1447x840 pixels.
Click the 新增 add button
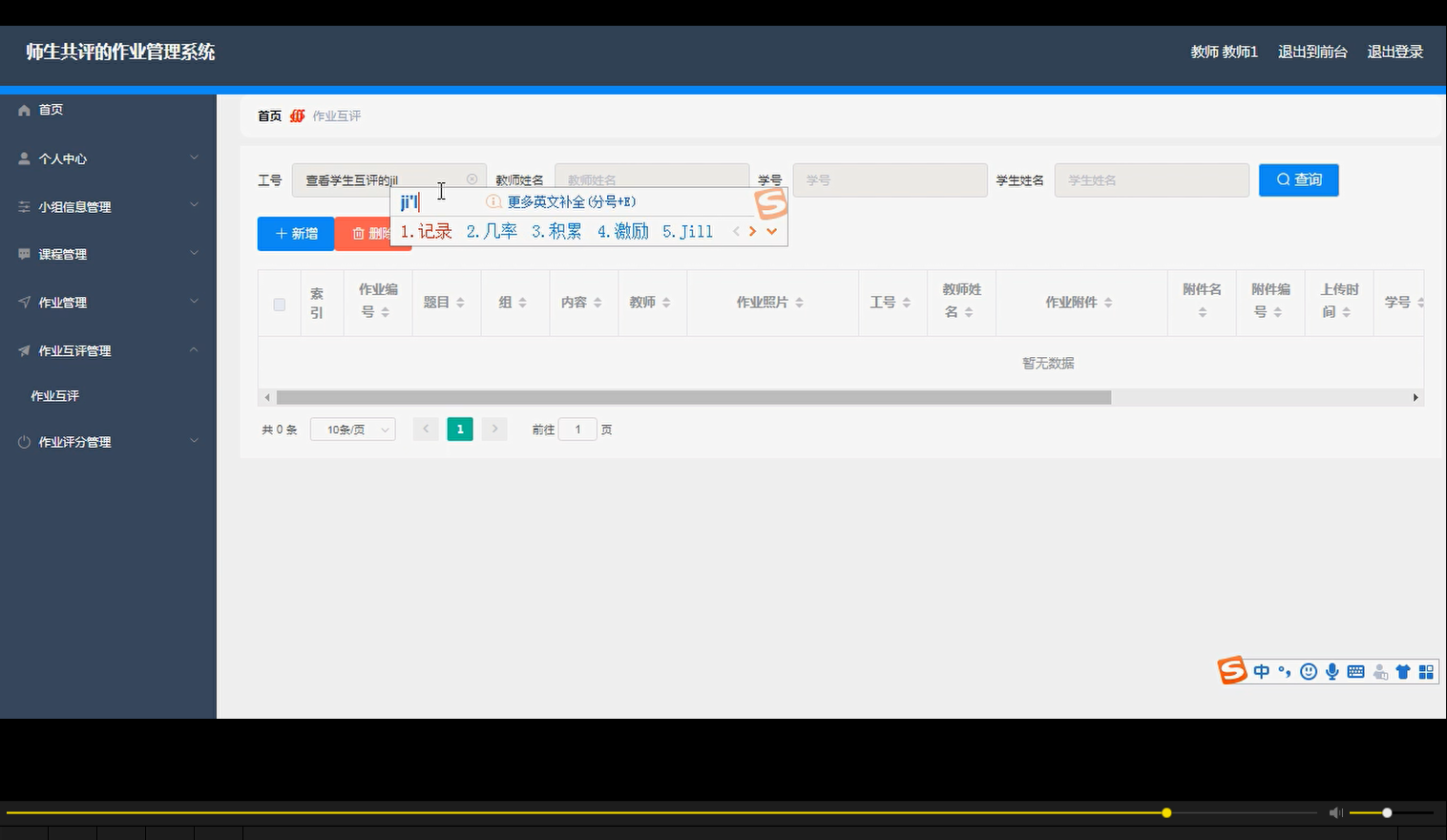pos(295,233)
